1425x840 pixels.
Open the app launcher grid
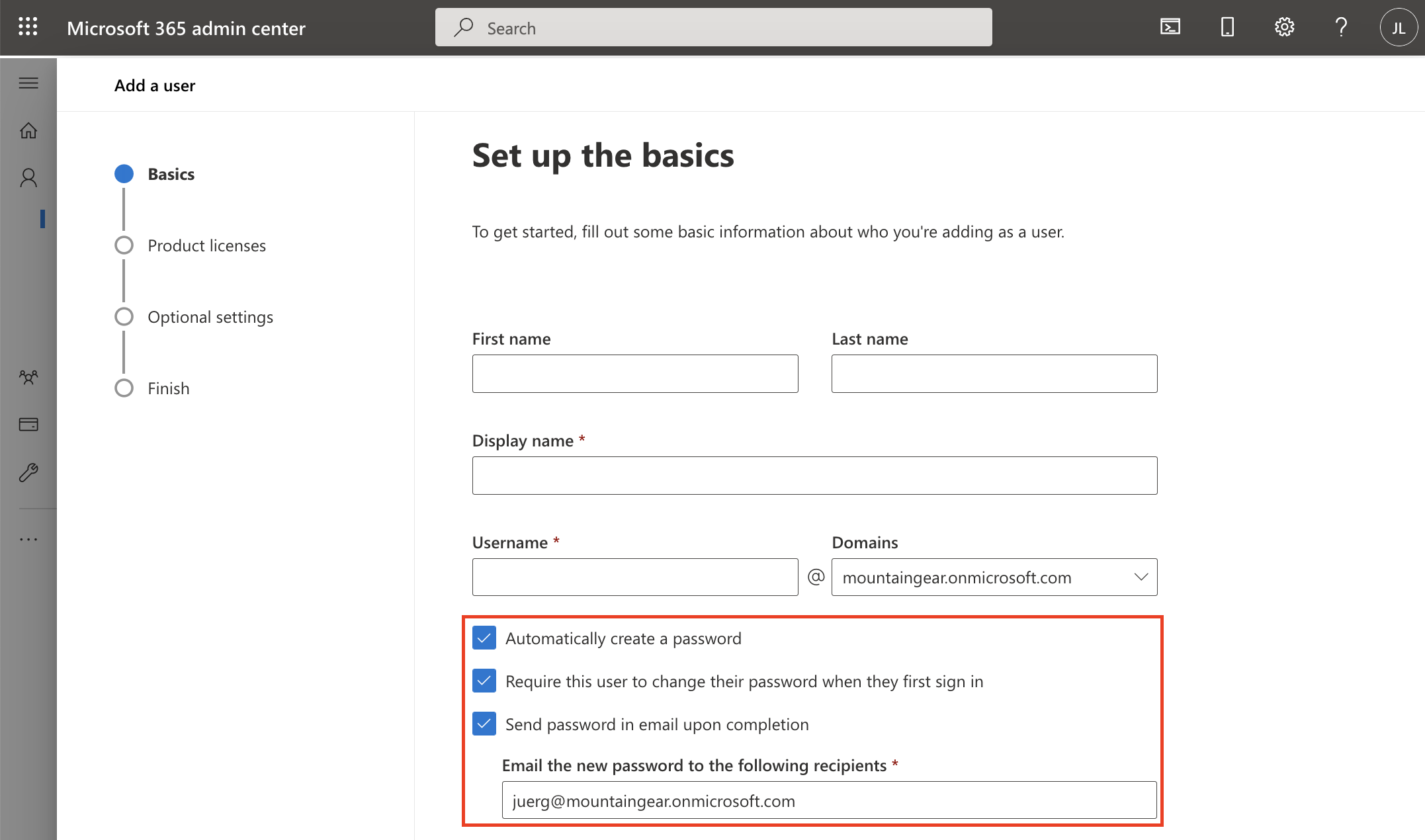tap(28, 27)
